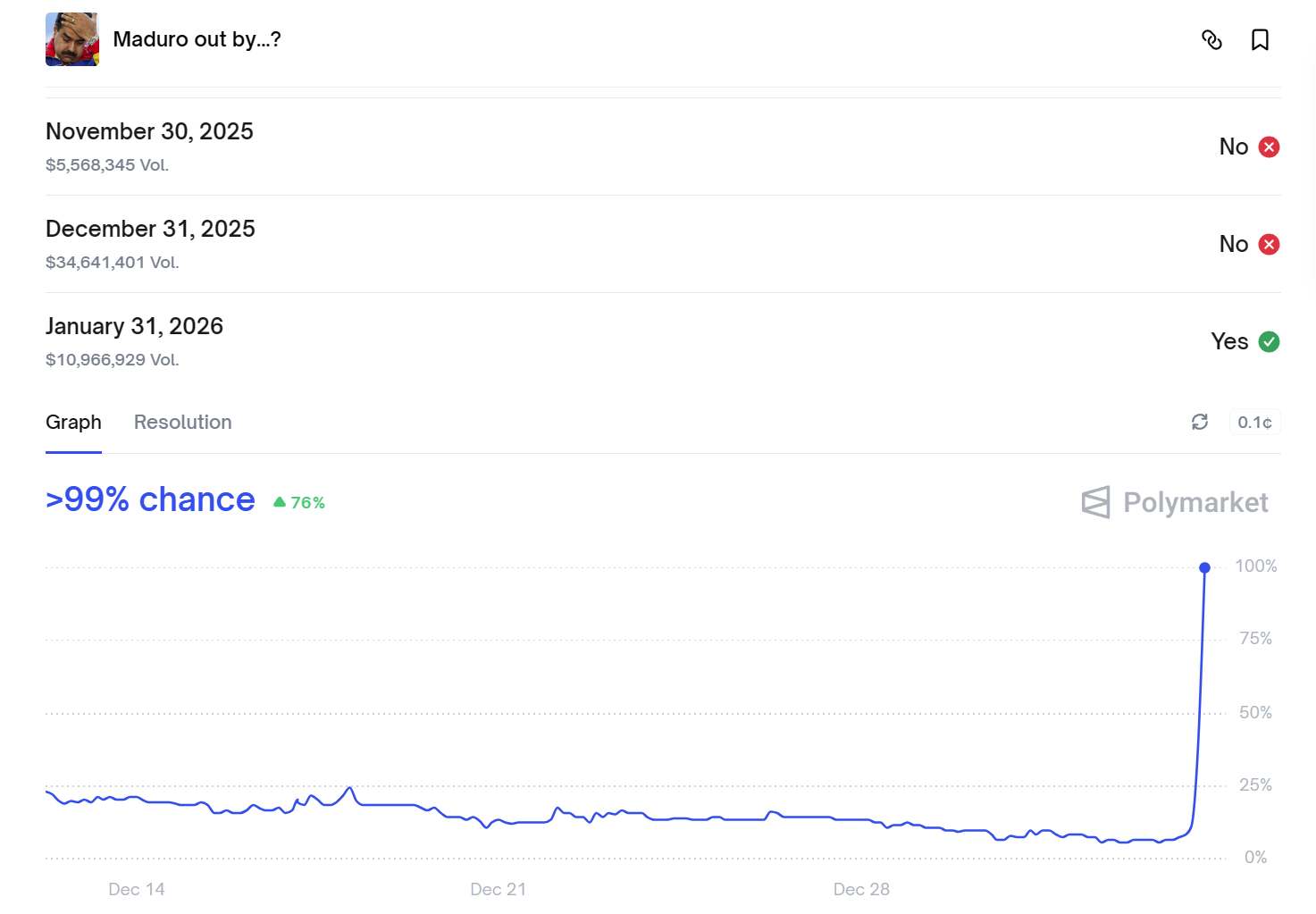
Task: Bookmark the Maduro market
Action: [1260, 39]
